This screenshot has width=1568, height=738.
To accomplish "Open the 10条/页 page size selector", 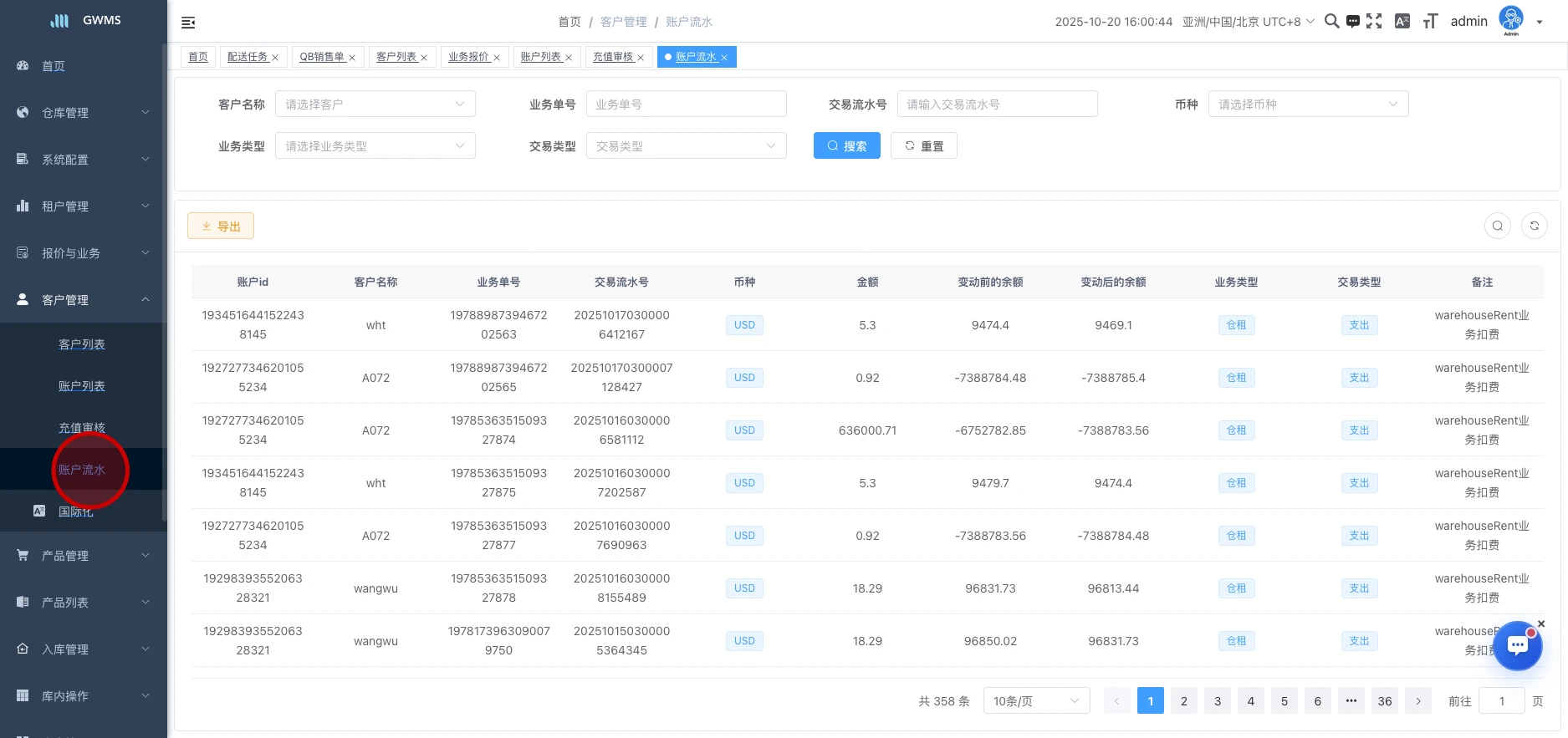I will 1035,701.
